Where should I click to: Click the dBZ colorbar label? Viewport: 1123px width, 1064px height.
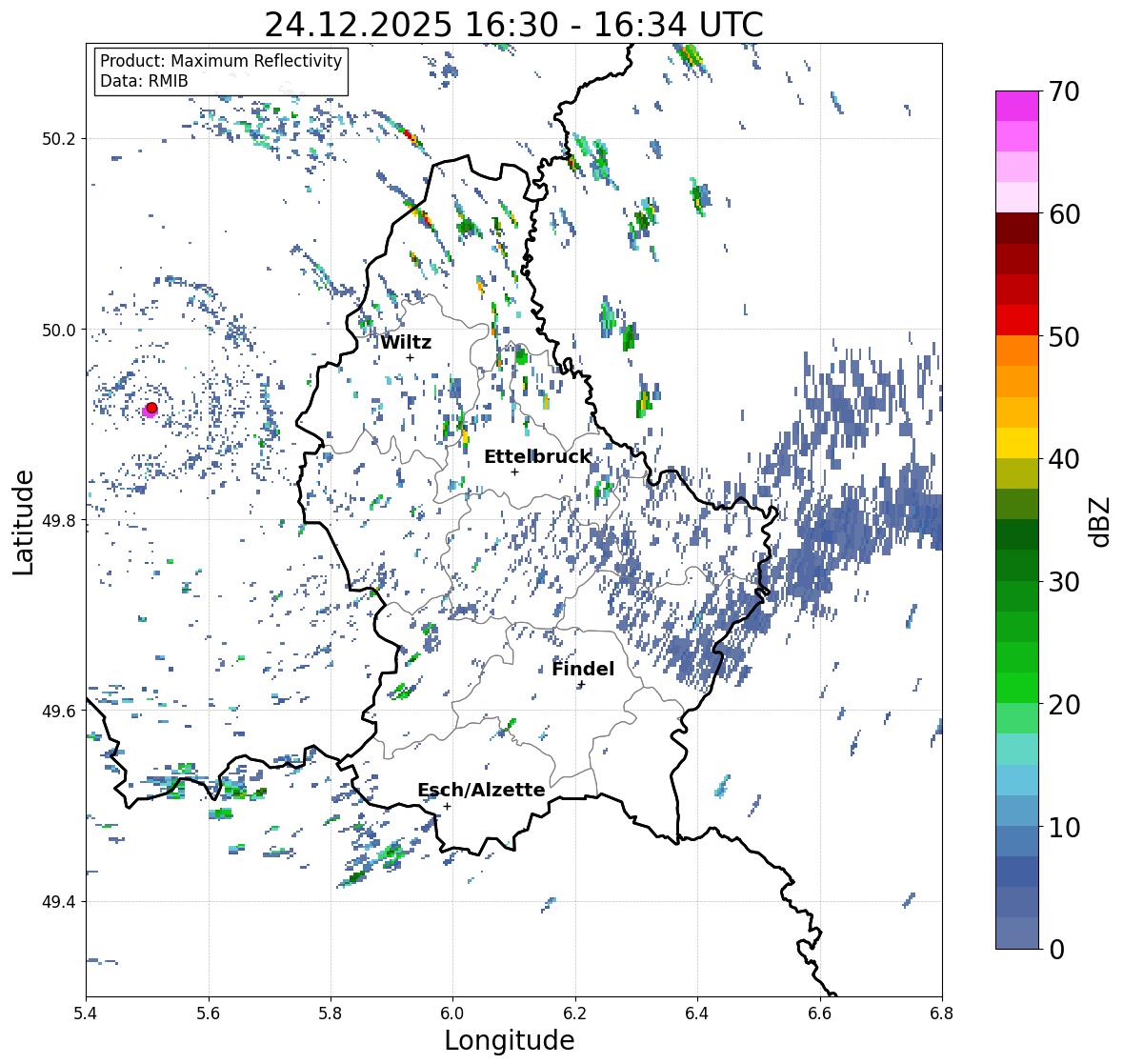[1101, 521]
